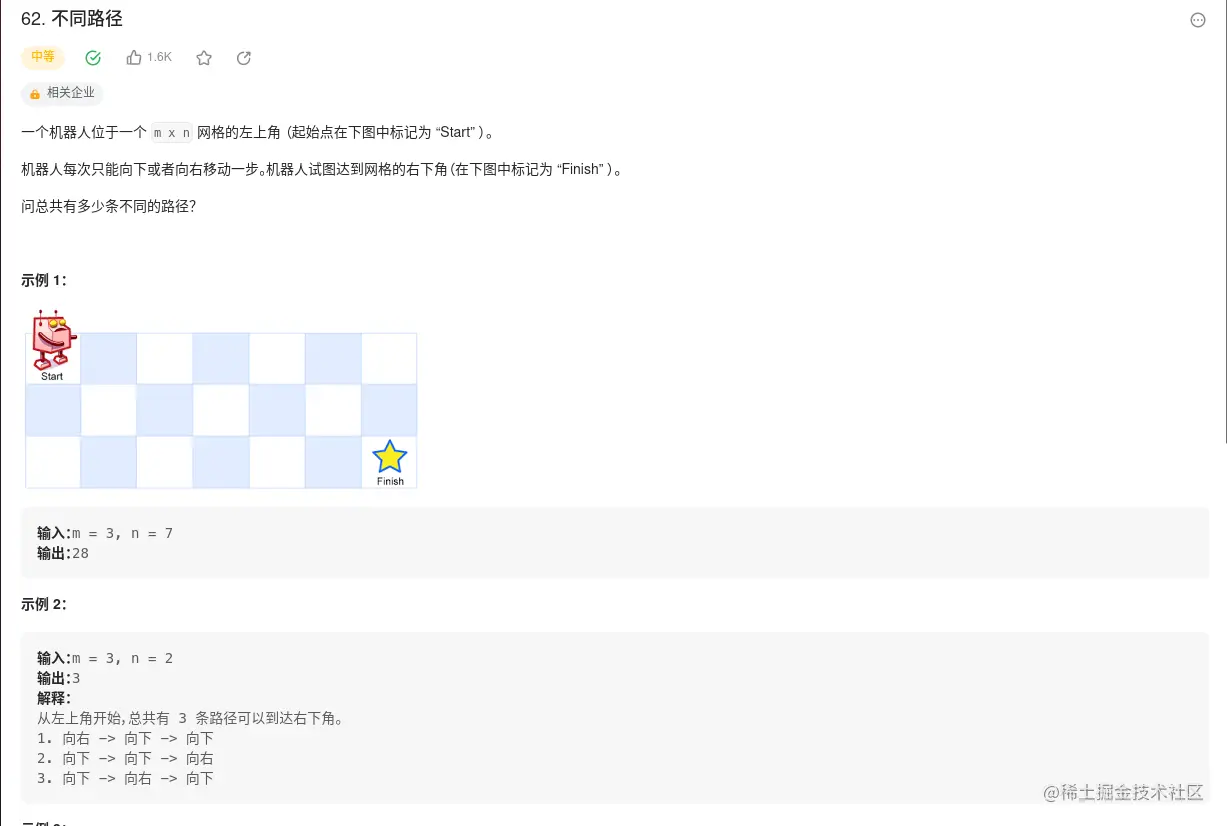Click the example 1 input m = 3, n = 7

click(x=122, y=533)
